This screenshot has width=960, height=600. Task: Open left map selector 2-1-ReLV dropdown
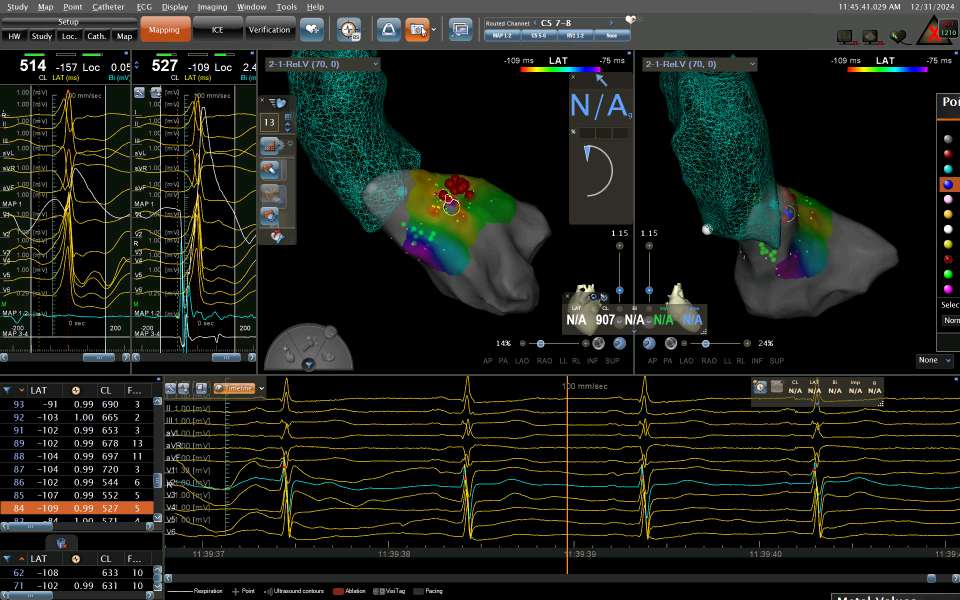click(323, 64)
